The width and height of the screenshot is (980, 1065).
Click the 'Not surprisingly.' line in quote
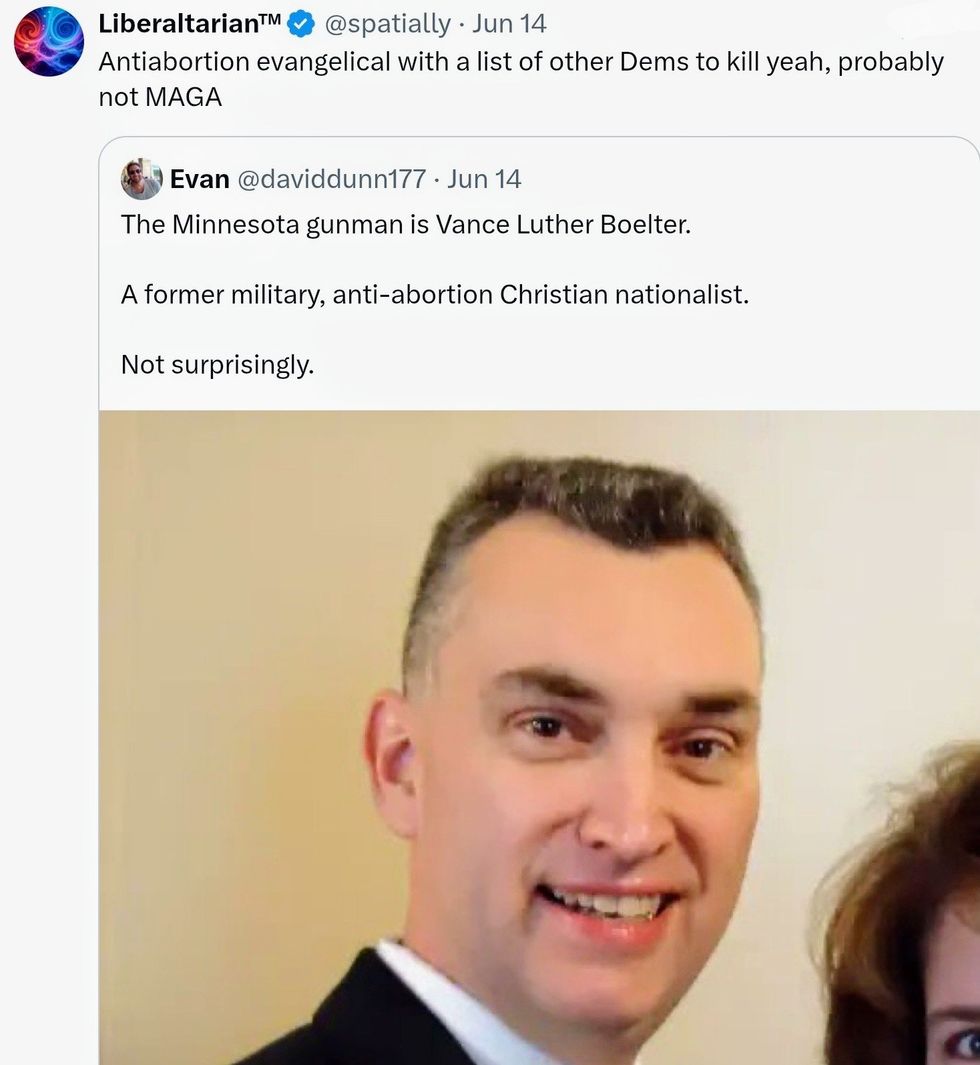tap(217, 365)
